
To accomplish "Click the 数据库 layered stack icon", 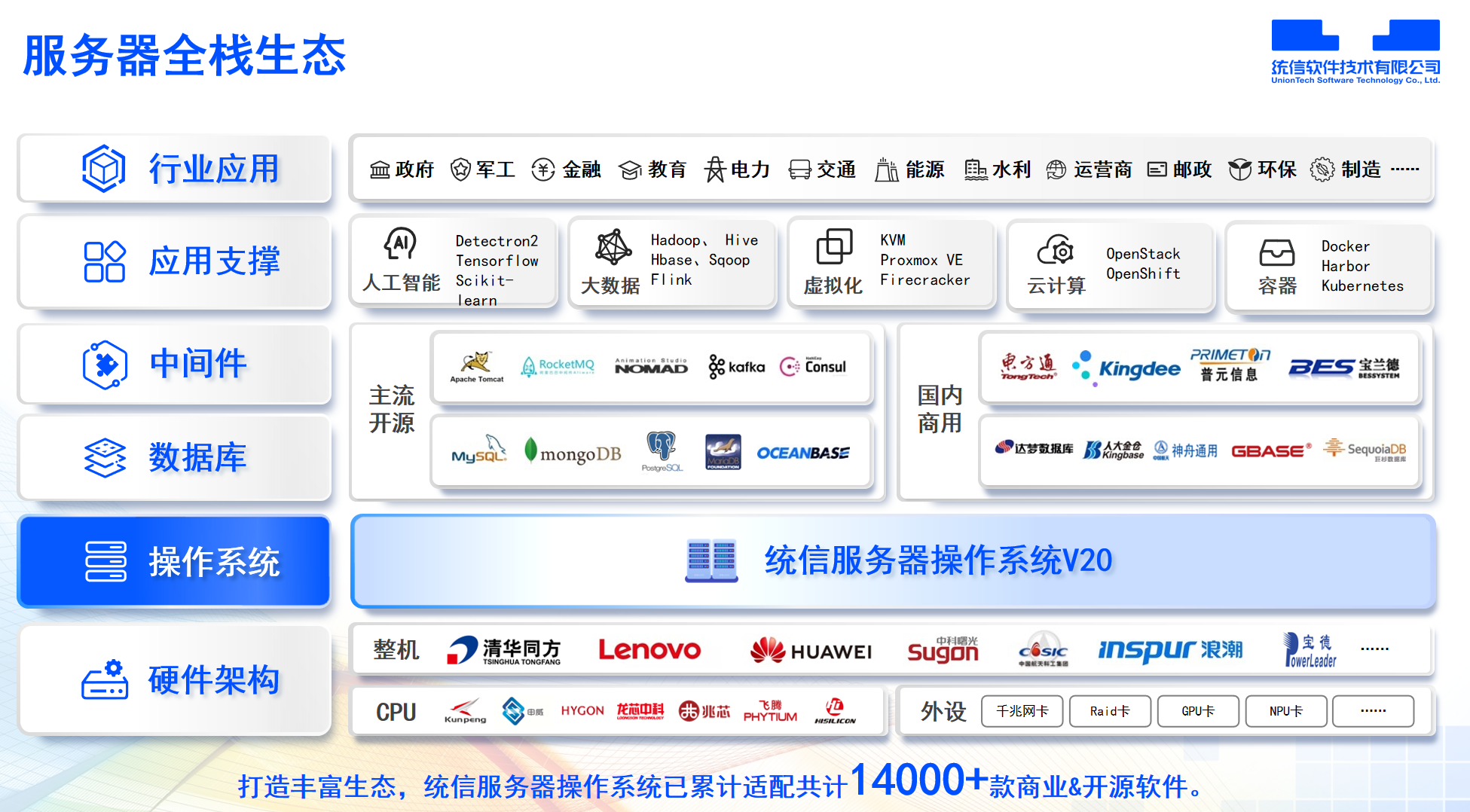I will (x=105, y=457).
